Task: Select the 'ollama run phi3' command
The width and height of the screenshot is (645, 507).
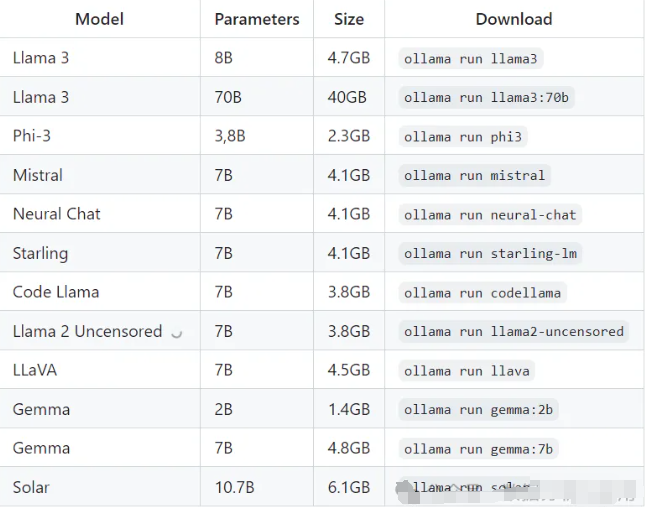Action: pos(463,137)
